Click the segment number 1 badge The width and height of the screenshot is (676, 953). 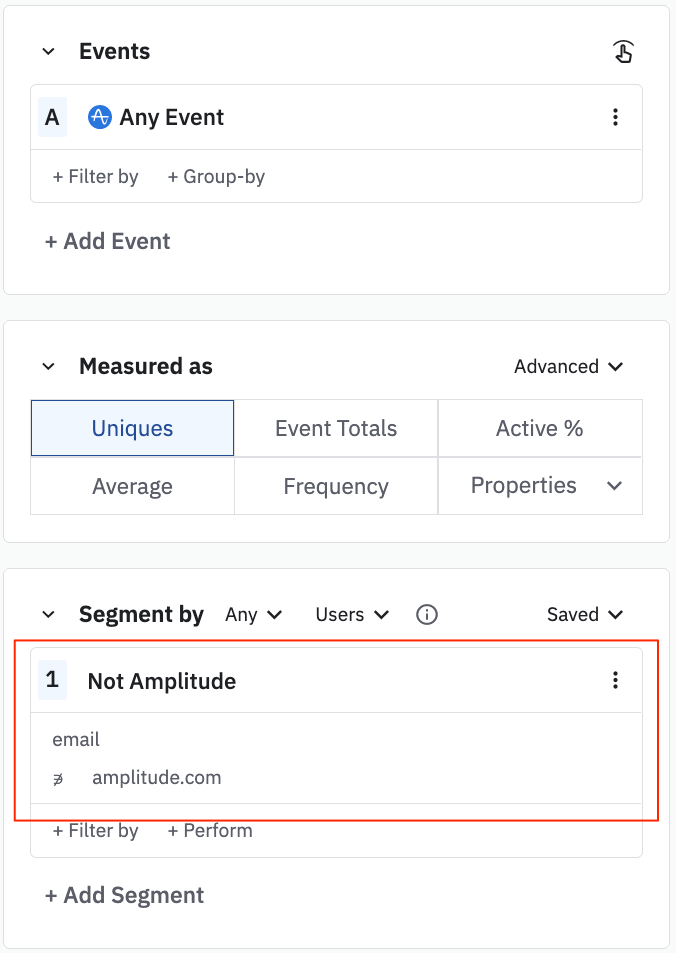point(52,681)
